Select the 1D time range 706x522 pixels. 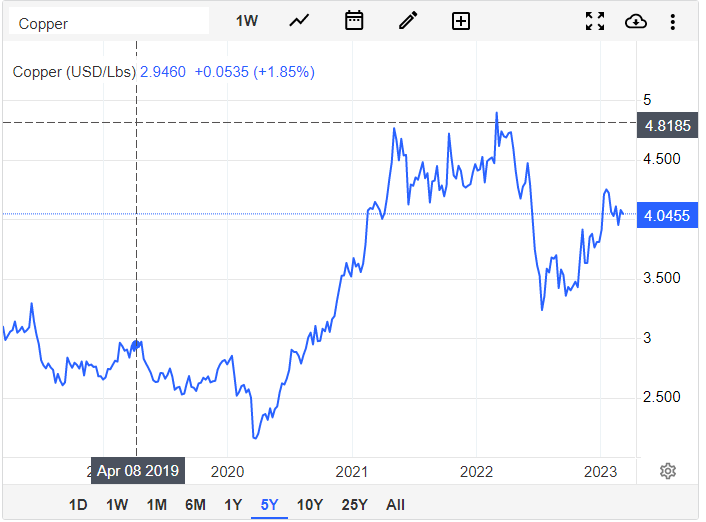[78, 504]
